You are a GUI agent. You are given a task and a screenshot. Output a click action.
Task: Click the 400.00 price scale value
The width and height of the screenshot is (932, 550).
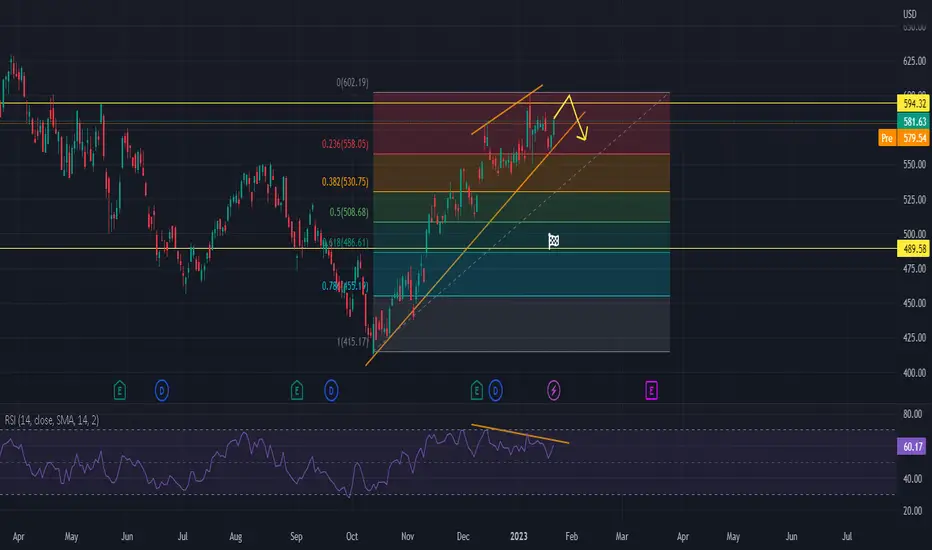(x=914, y=373)
